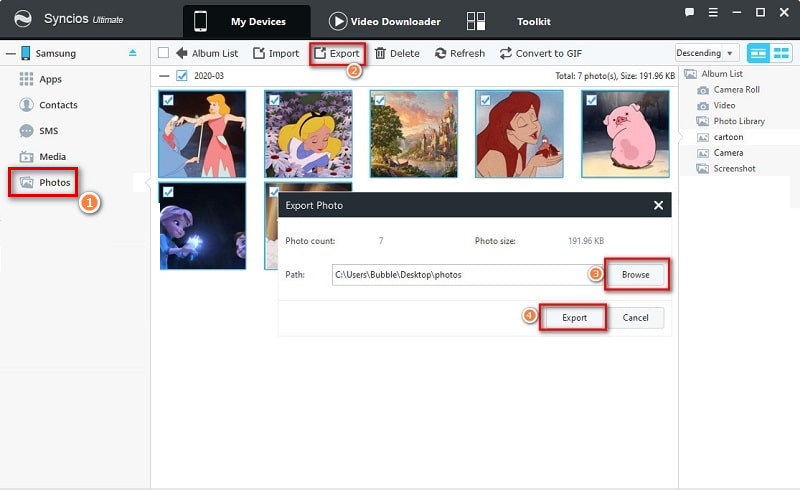Click the Import toolbar button
This screenshot has height=490, width=800.
pos(276,53)
